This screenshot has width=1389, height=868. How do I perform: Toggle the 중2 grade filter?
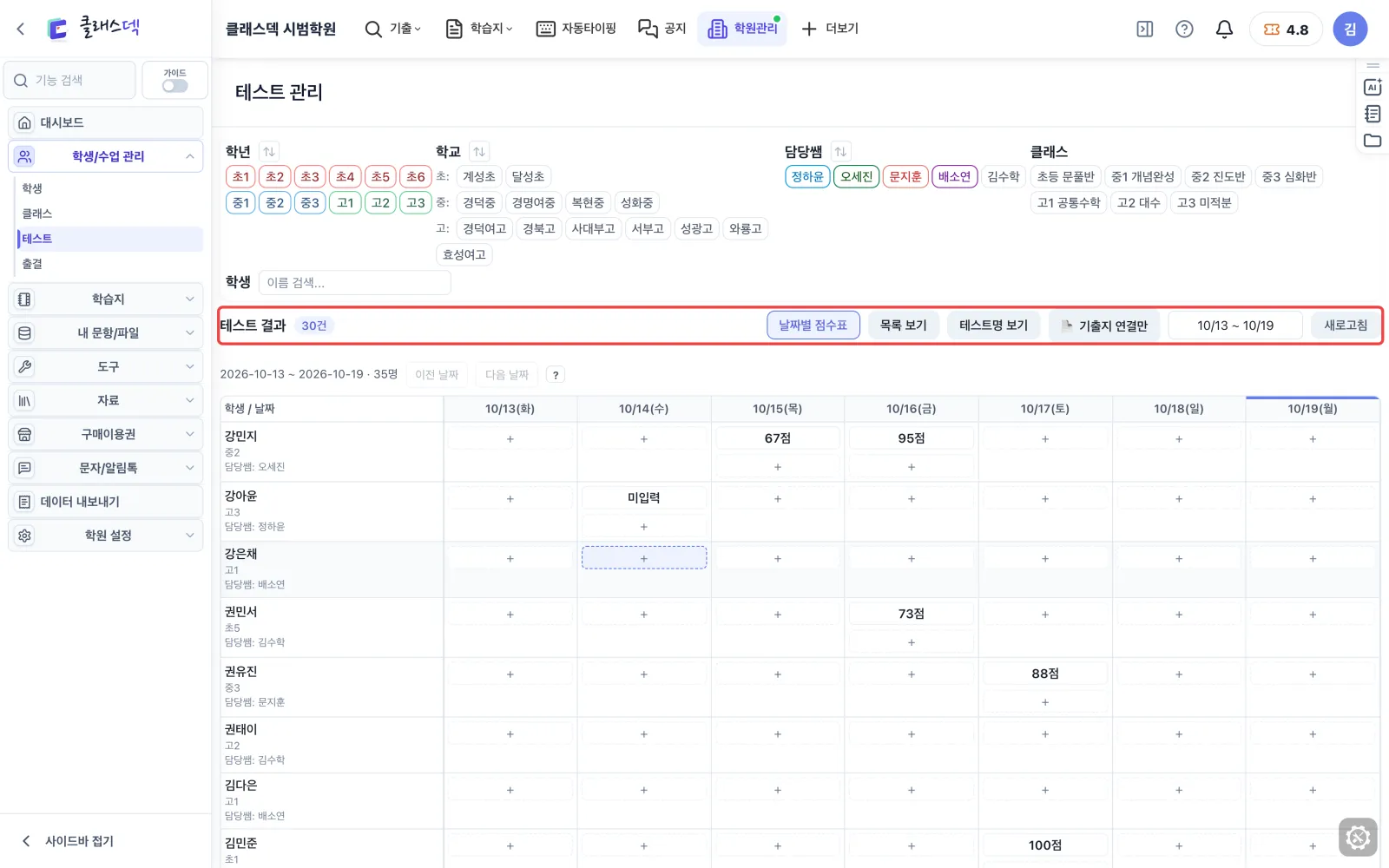(275, 203)
